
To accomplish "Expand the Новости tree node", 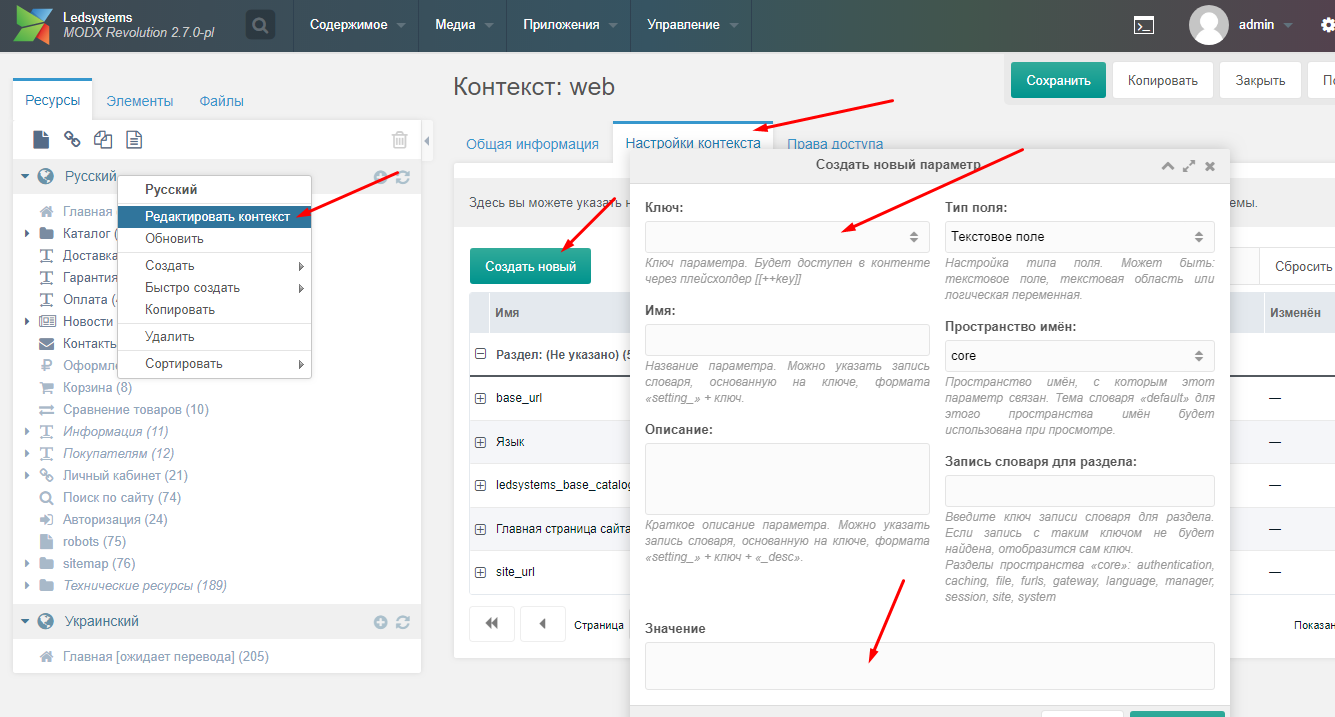I will (27, 322).
